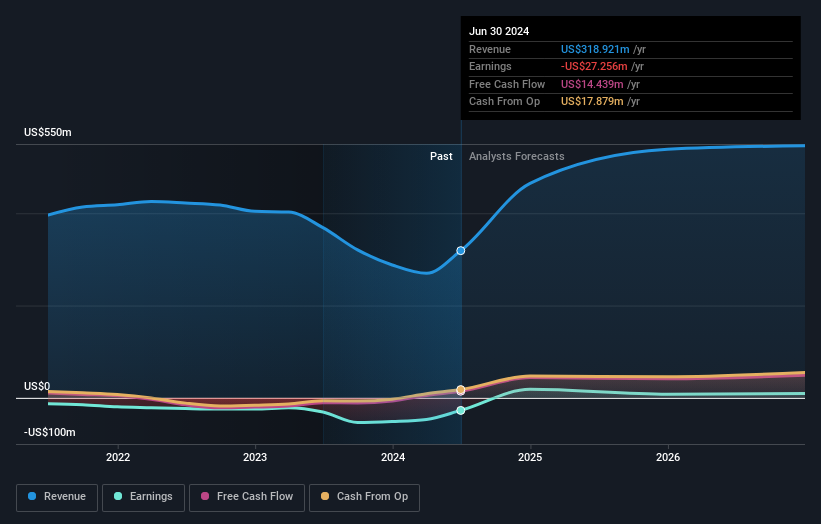Toggle the Cash From Op legend button

click(364, 497)
